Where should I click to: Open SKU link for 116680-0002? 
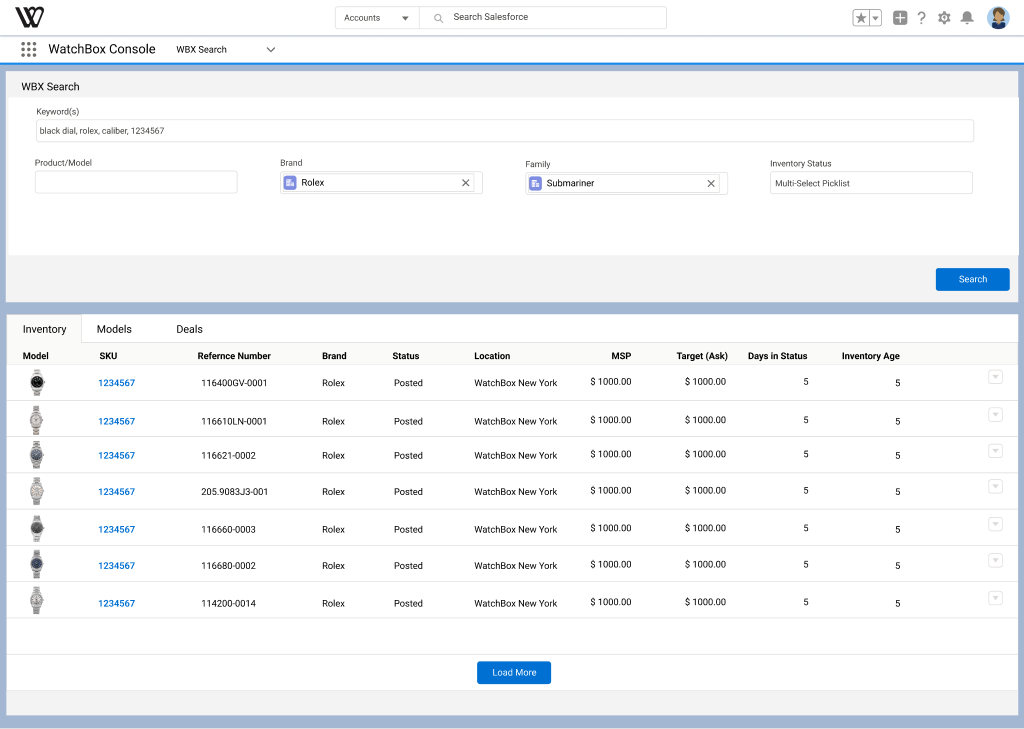click(116, 566)
